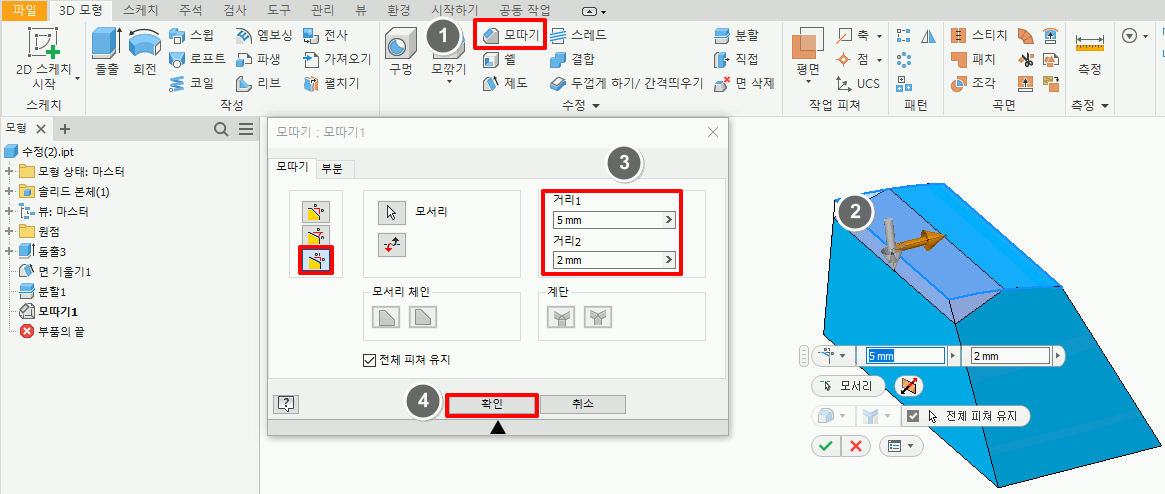Select the two-distance chamfer mode button
Viewport: 1165px width, 494px height.
point(318,260)
